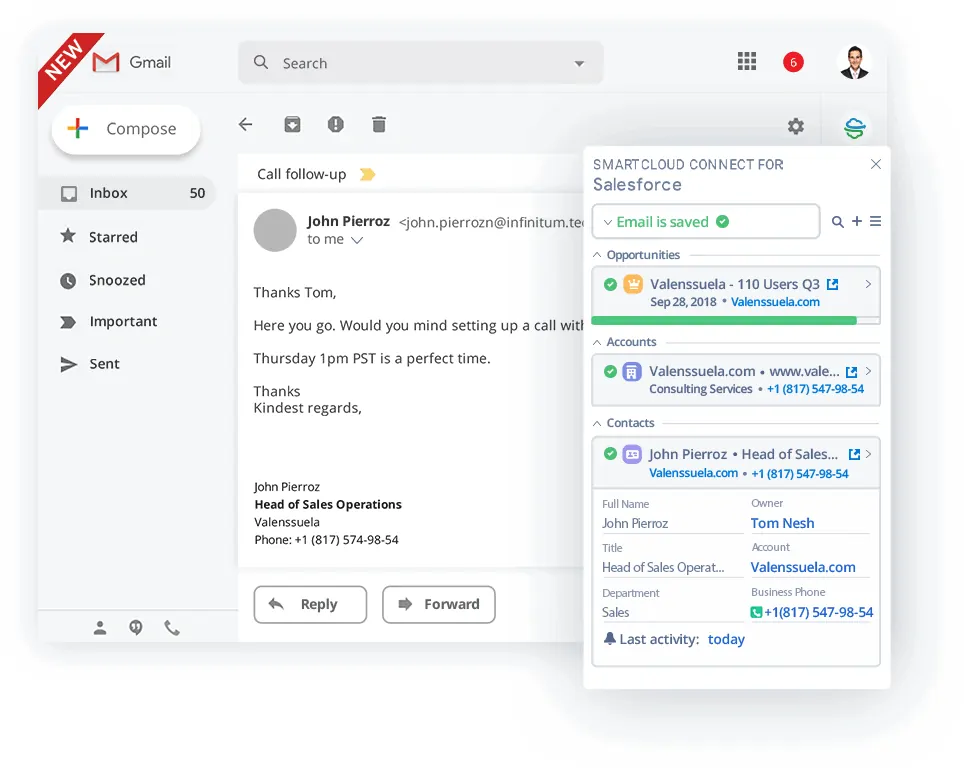Click the Title field 'Head of Sales Operat...'
This screenshot has height=780, width=976.
[x=663, y=568]
